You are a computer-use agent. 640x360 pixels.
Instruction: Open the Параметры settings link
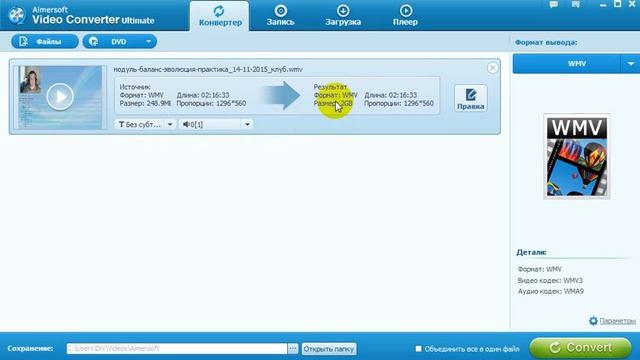point(618,321)
